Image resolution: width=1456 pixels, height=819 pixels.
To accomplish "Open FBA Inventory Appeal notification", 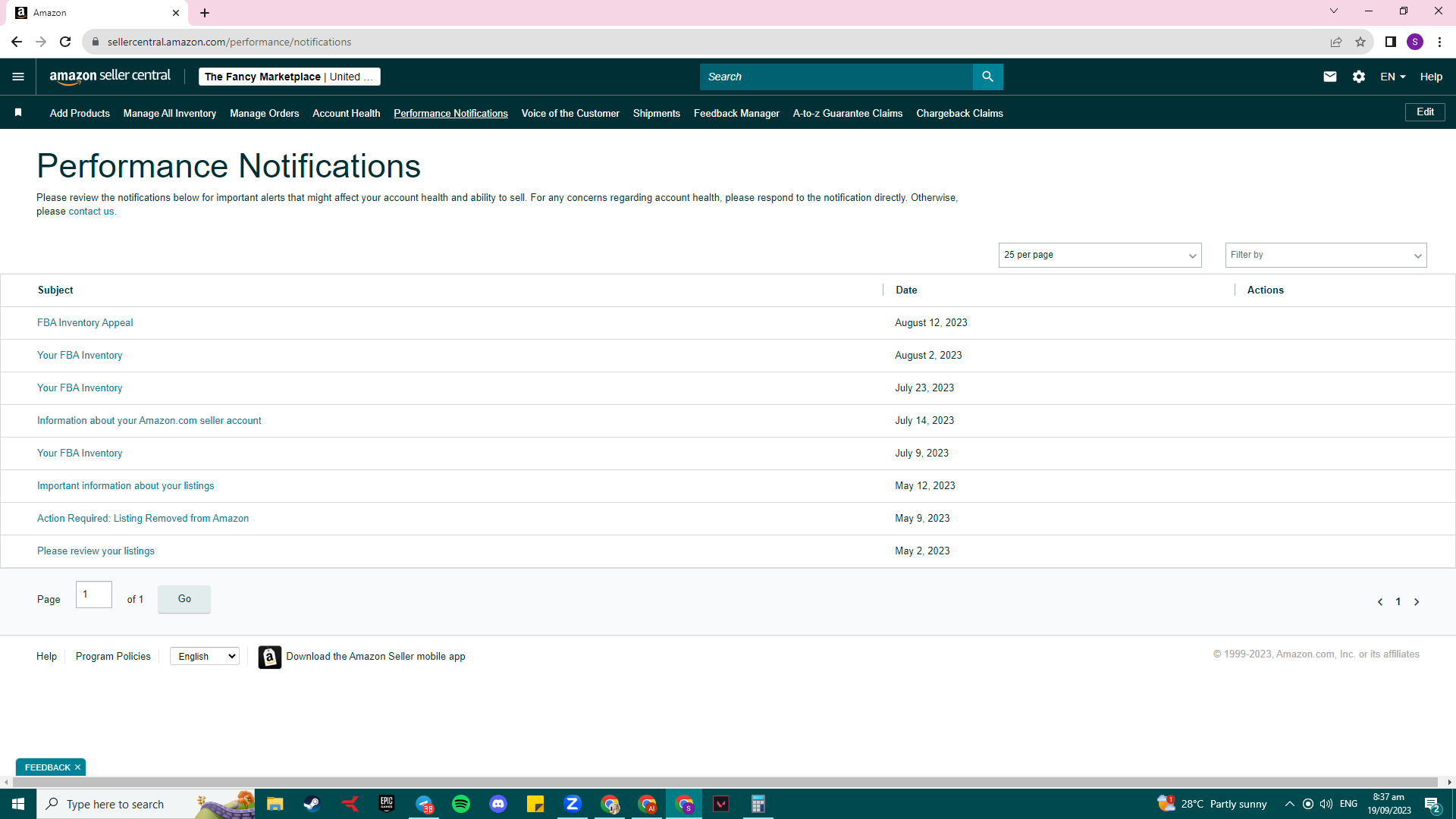I will click(85, 323).
